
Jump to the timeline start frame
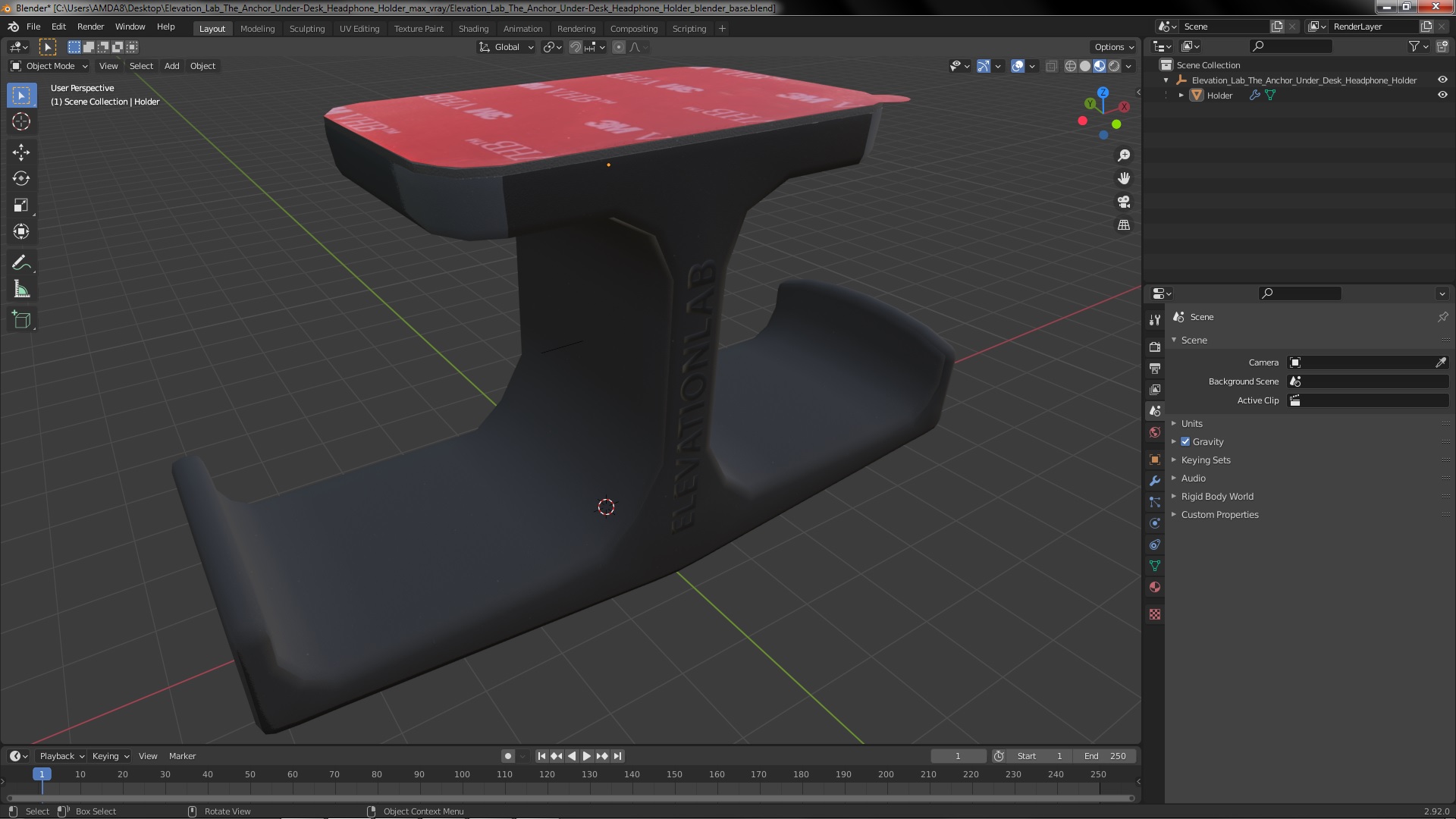tap(541, 756)
